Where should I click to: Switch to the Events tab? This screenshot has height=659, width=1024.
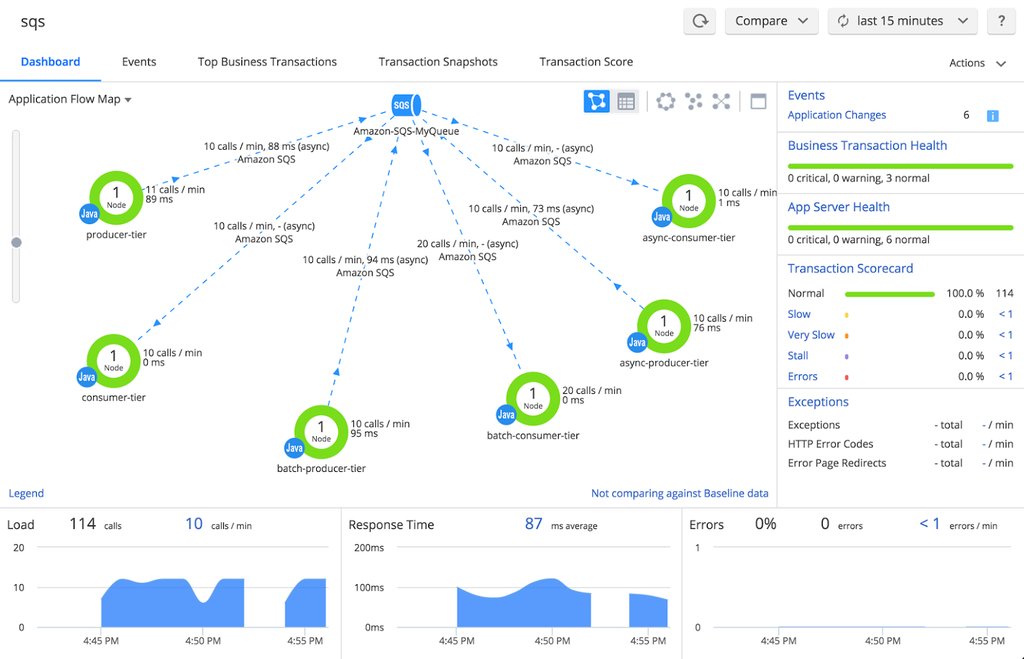pyautogui.click(x=139, y=61)
